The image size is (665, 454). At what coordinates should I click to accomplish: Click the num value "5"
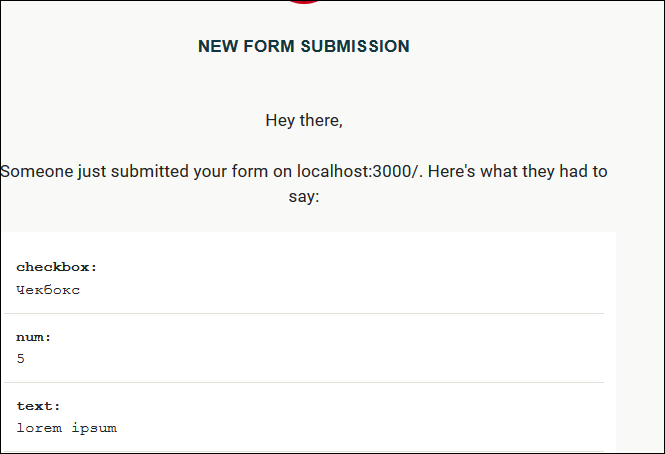pyautogui.click(x=21, y=358)
